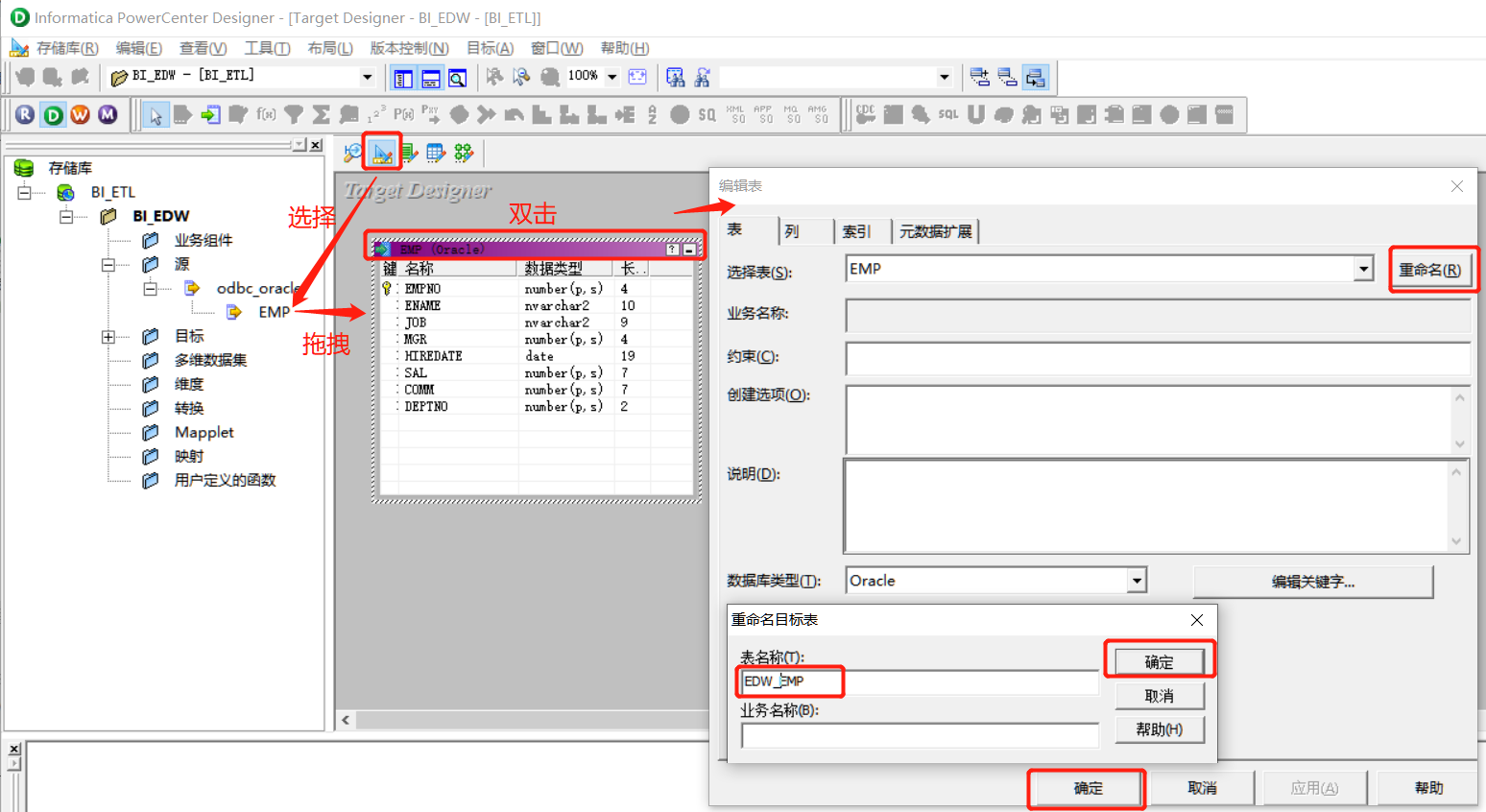Open the 版本控制(N) menu
1486x812 pixels.
(x=409, y=48)
